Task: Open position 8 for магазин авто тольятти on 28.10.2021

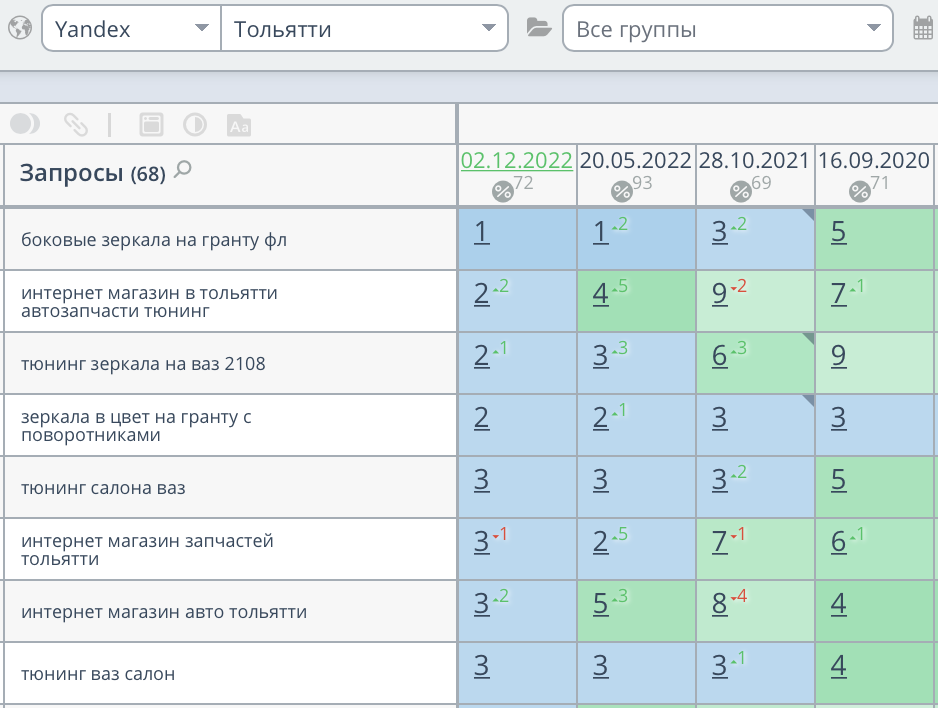Action: point(720,605)
